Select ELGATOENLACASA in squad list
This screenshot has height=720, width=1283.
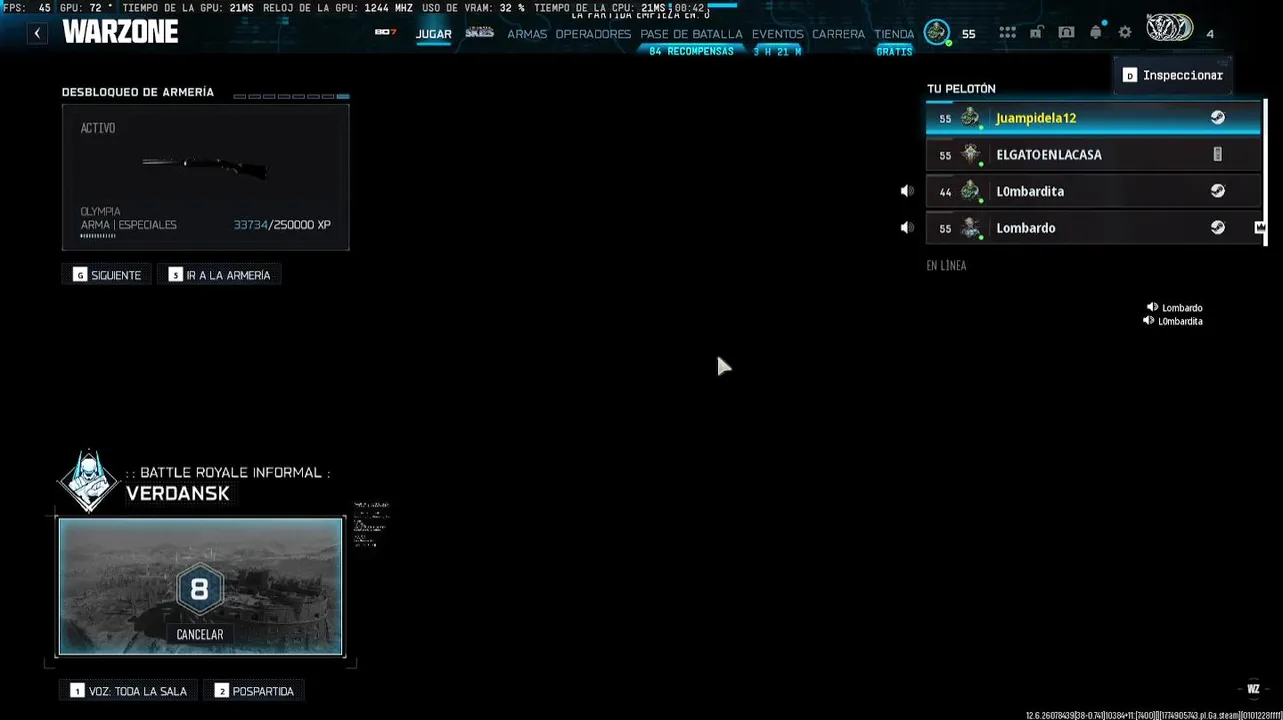(x=1094, y=155)
